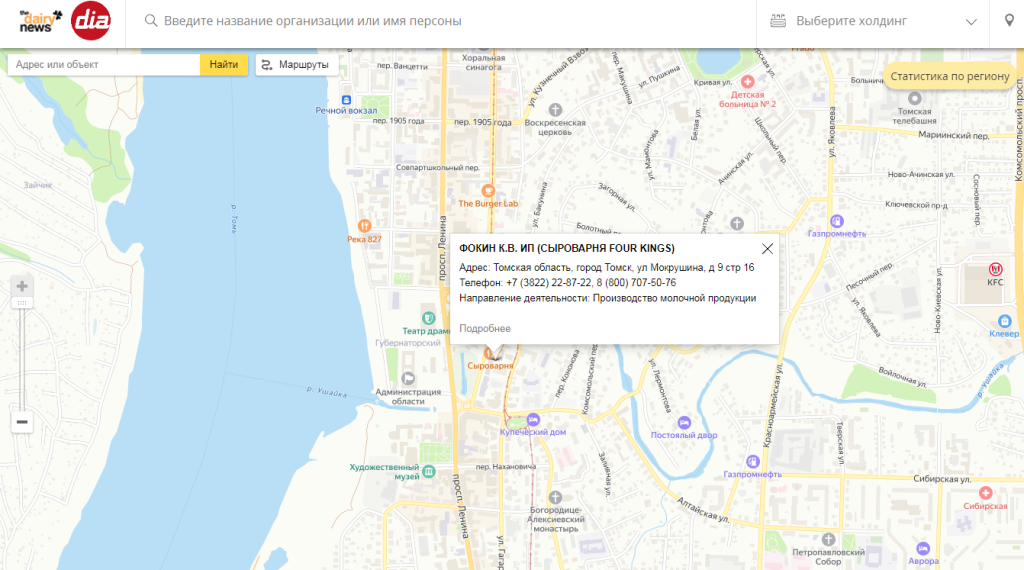Zoom in the map with plus
This screenshot has height=570, width=1024.
coord(22,286)
